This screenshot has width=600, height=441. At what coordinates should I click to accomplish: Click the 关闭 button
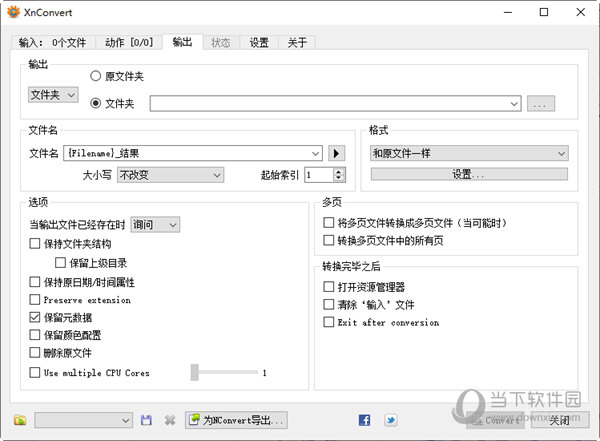point(560,420)
